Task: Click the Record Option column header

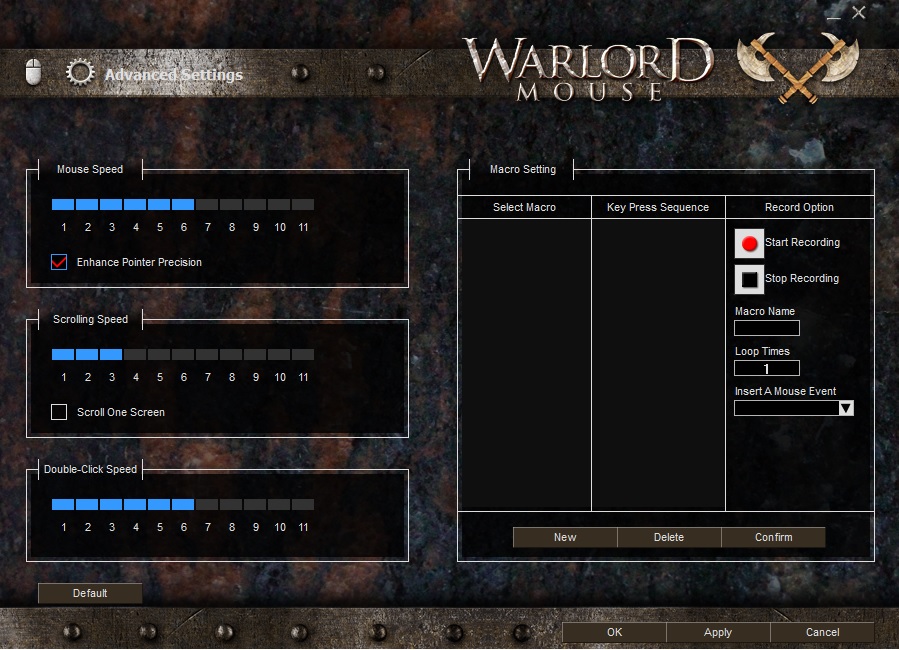Action: 800,207
